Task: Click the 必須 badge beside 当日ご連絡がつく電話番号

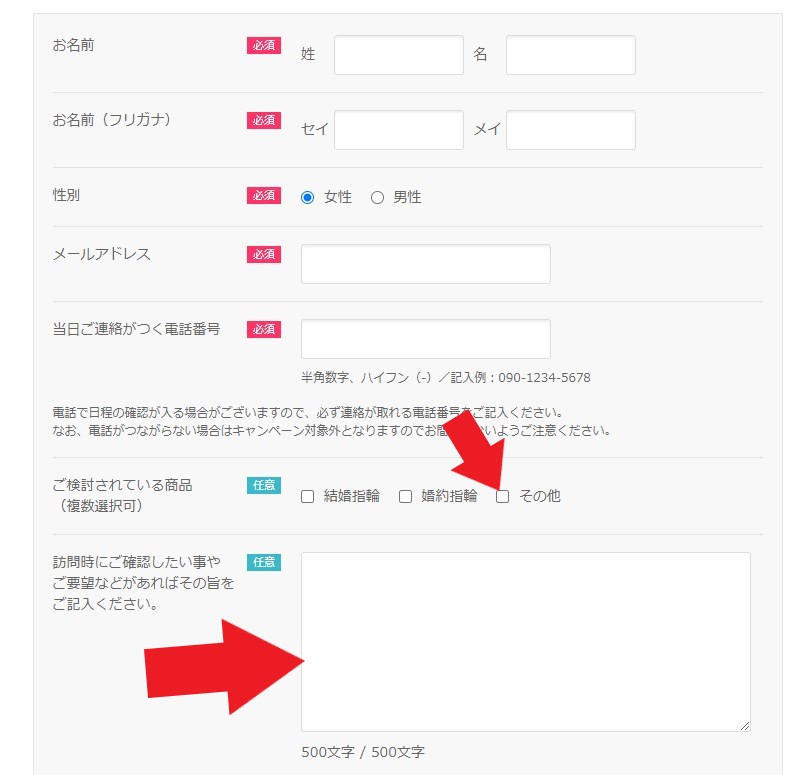Action: pyautogui.click(x=264, y=329)
